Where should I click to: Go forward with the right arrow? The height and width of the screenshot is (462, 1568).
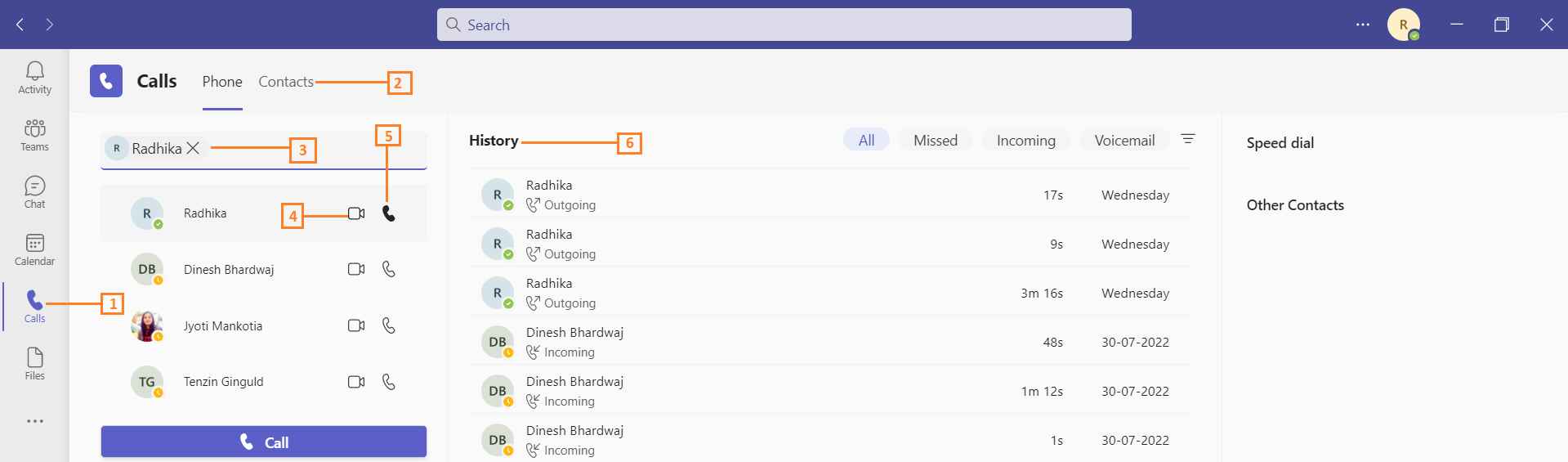(x=50, y=25)
